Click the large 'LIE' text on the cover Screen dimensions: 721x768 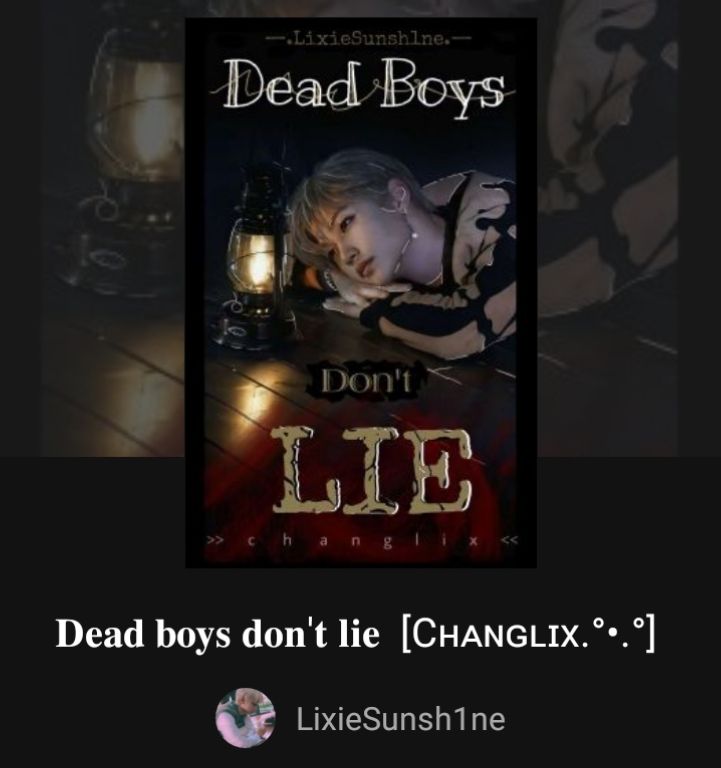[372, 469]
